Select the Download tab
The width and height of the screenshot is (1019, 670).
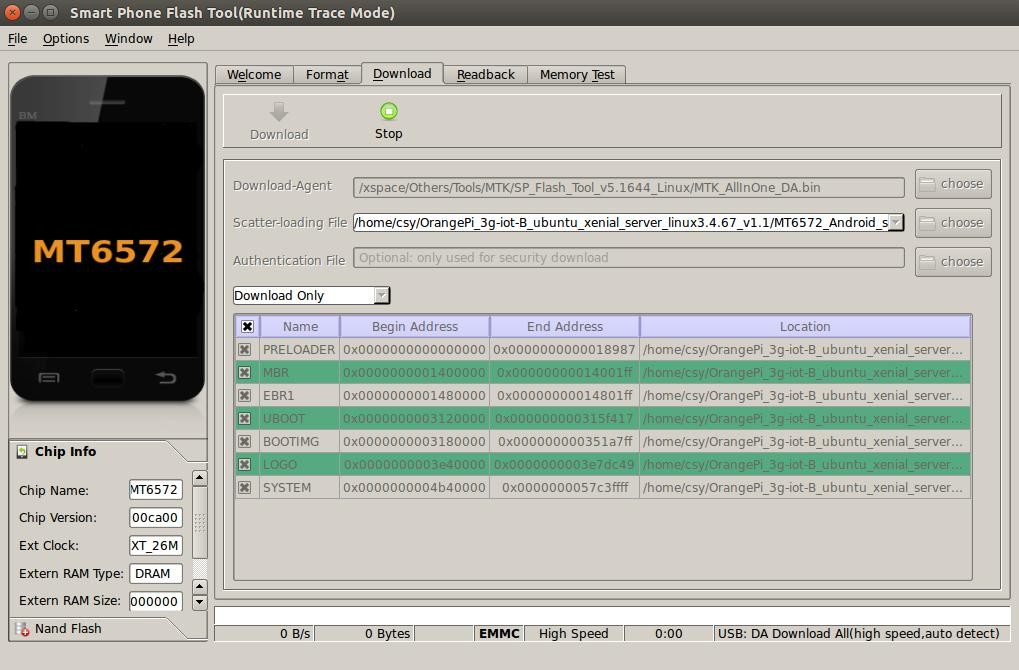tap(402, 73)
